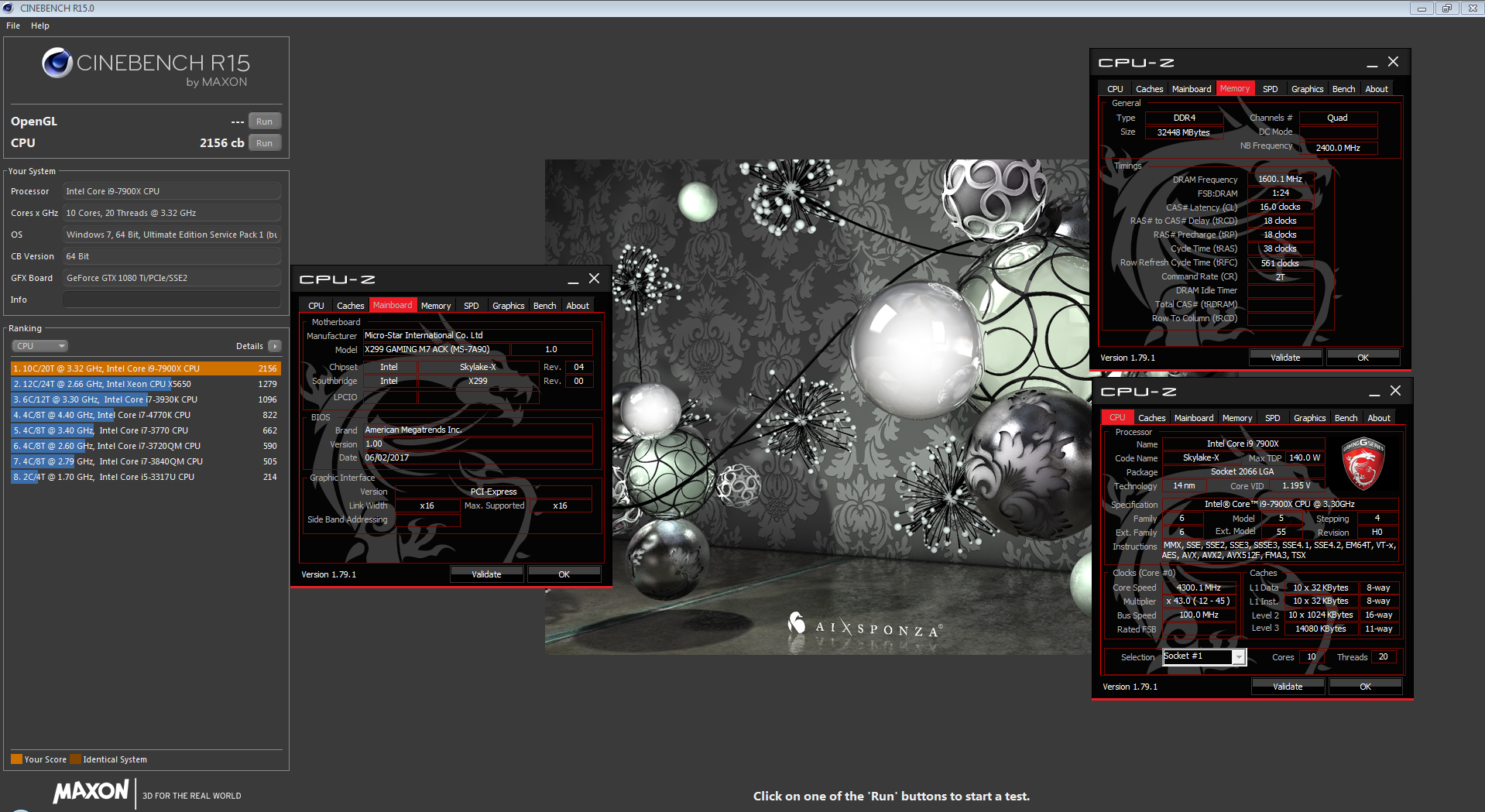Viewport: 1485px width, 812px height.
Task: Select ranking row Intel Core i7-3930K
Action: (x=146, y=399)
